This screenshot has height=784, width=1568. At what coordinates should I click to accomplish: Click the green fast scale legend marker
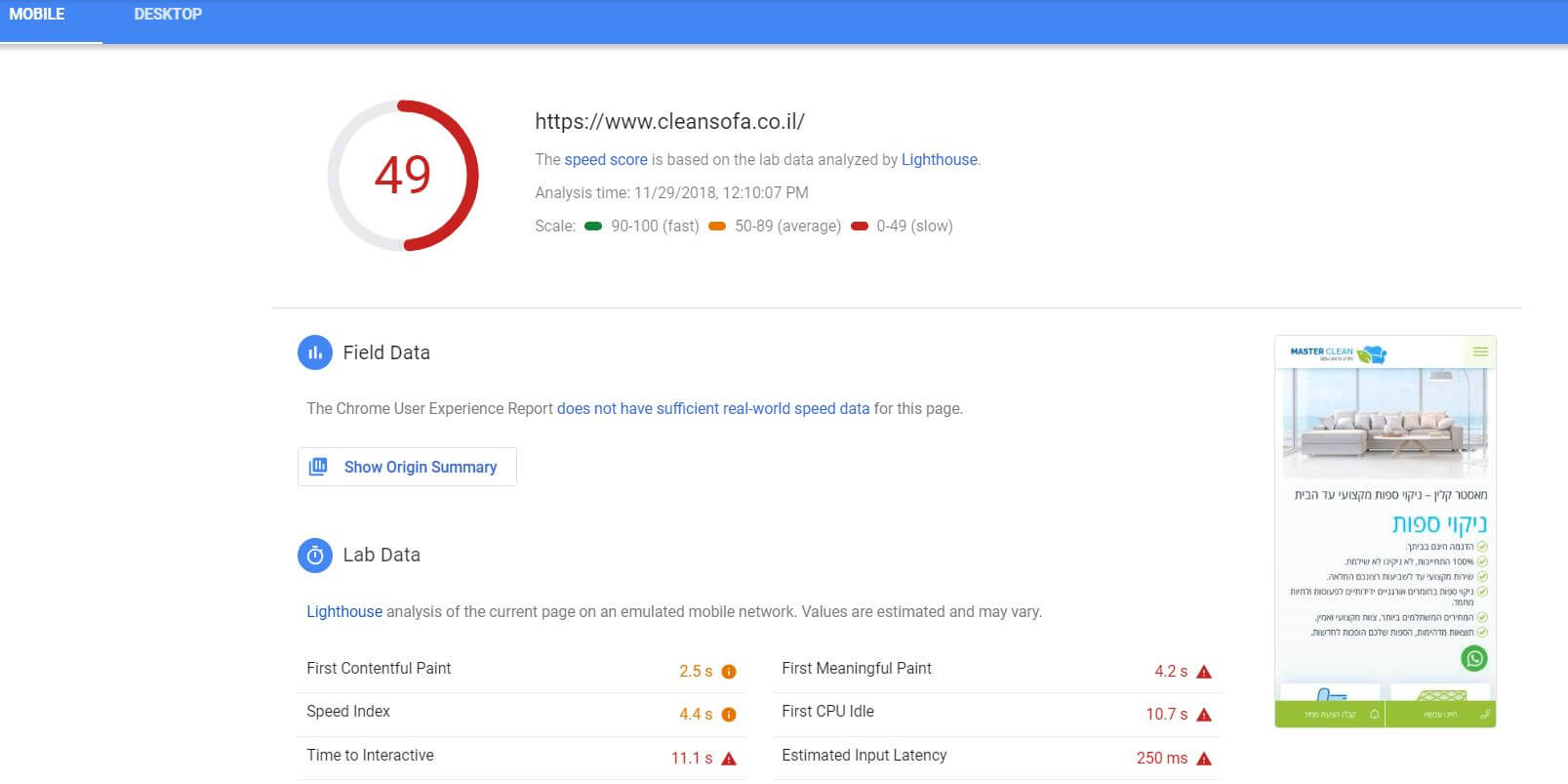click(x=593, y=227)
